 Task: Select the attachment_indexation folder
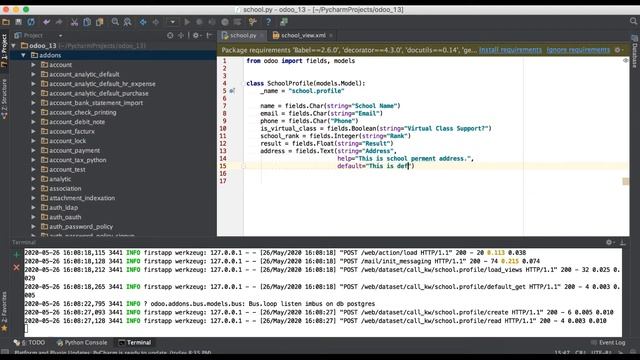(x=82, y=198)
